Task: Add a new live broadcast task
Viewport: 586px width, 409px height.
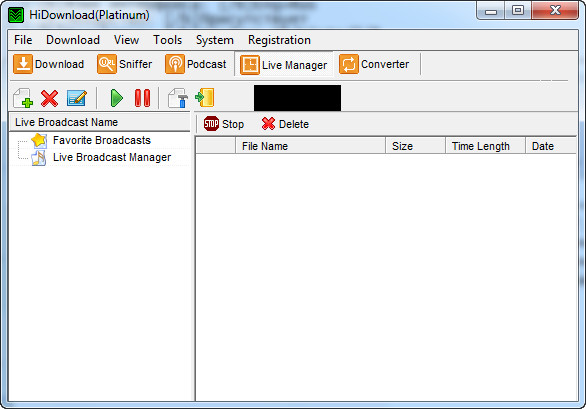Action: pos(23,98)
